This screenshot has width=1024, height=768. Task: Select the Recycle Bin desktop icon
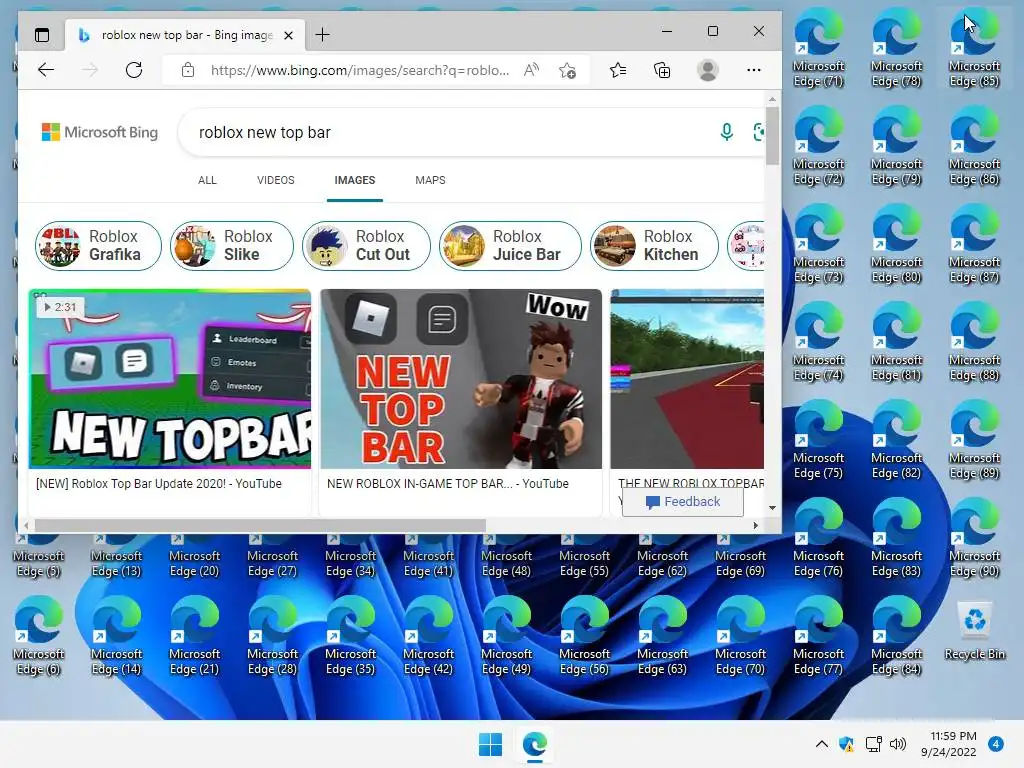click(974, 630)
